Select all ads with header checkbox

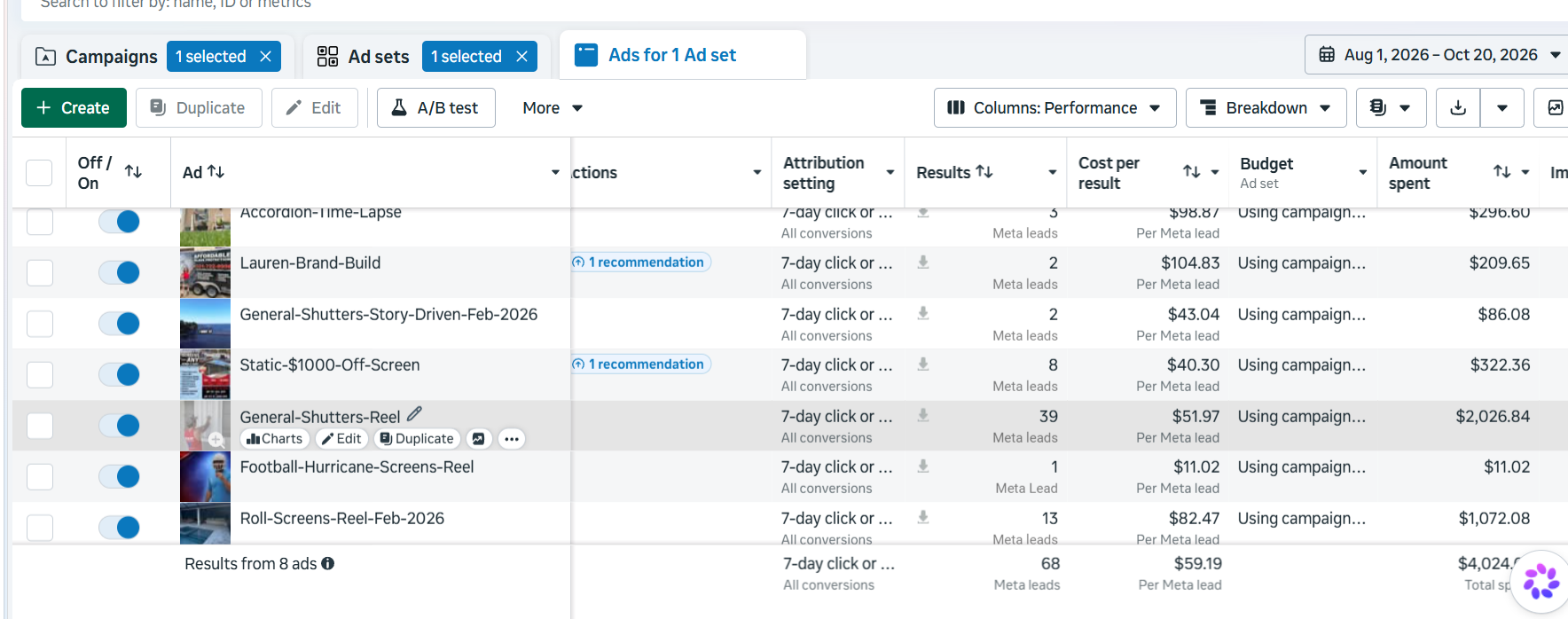pyautogui.click(x=39, y=172)
